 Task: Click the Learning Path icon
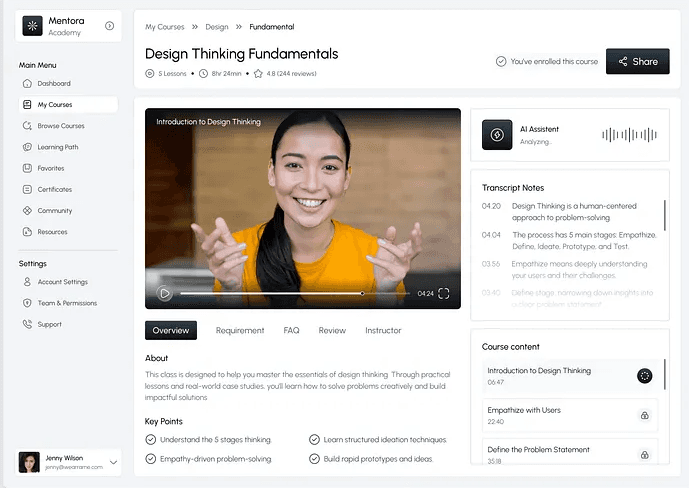[27, 147]
